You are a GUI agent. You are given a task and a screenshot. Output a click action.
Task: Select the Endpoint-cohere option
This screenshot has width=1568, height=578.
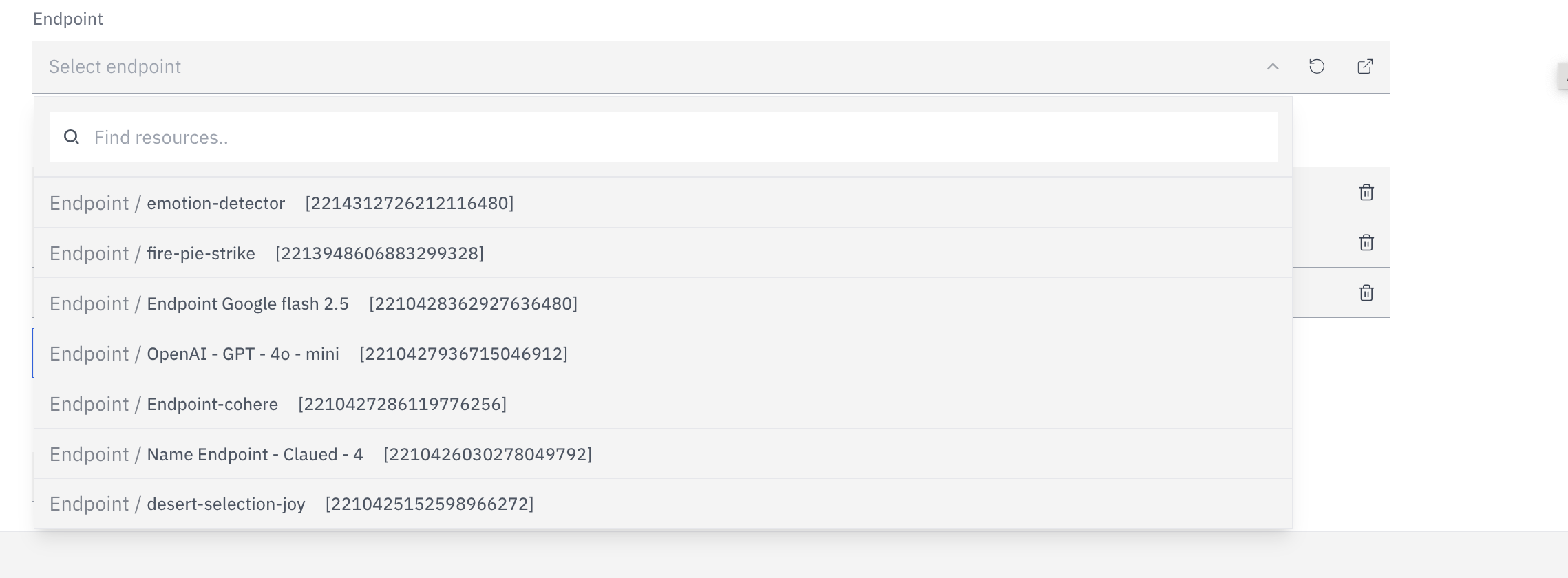click(663, 404)
